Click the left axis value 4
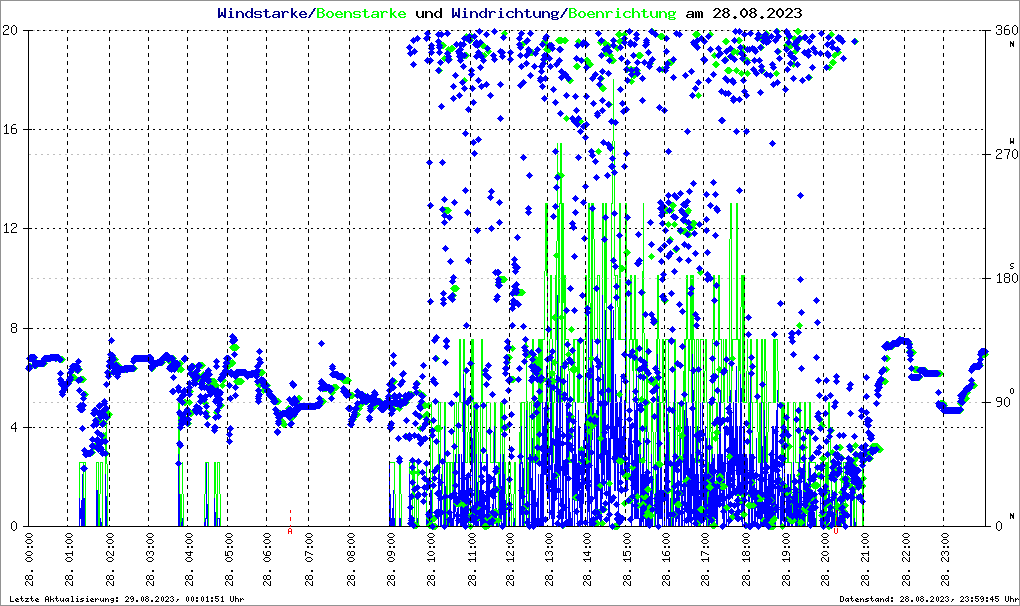1020x606 pixels. point(13,427)
